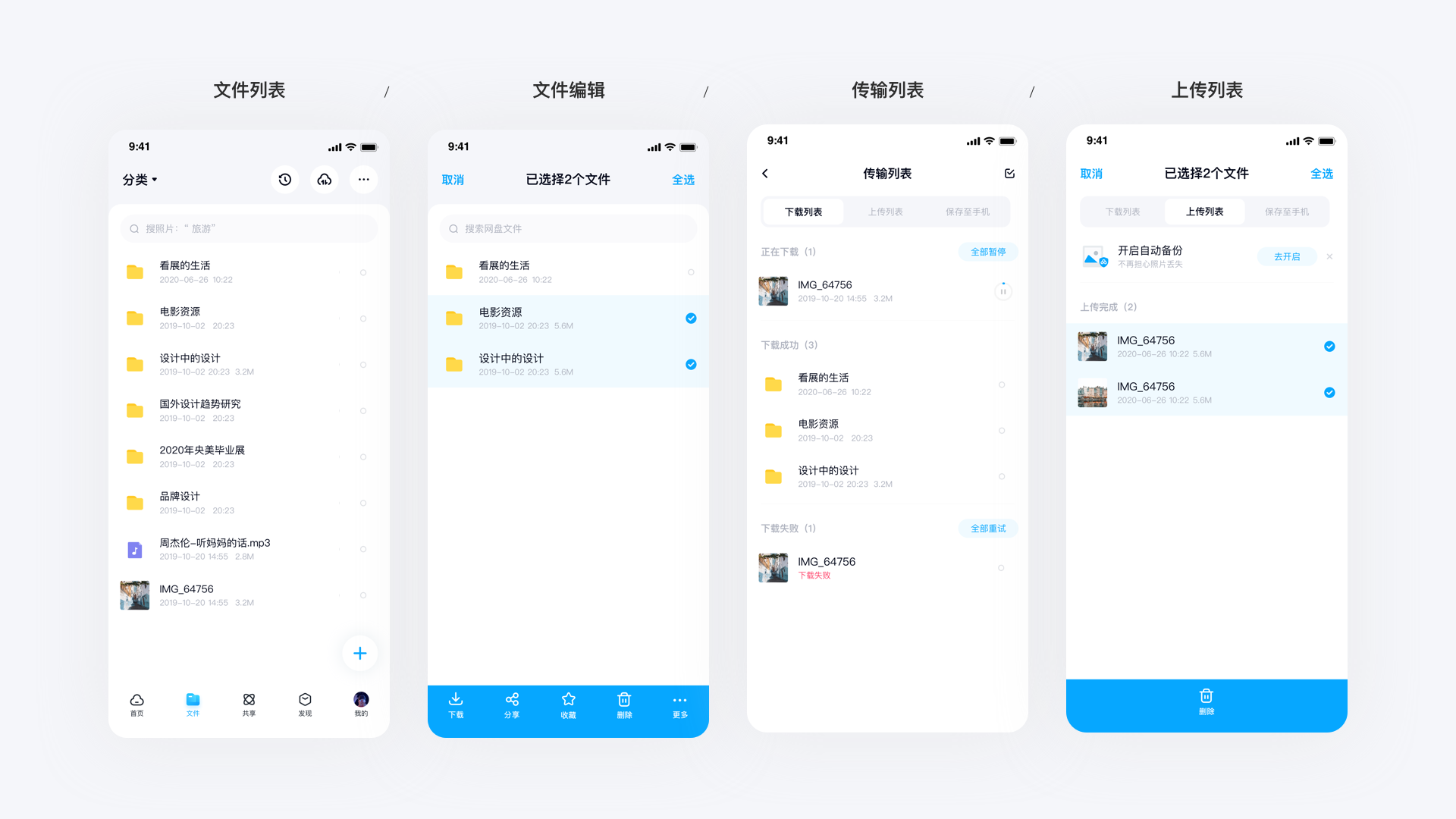Screen dimensions: 1456x819
Task: Tap the cloud upload icon in file list
Action: [x=324, y=180]
